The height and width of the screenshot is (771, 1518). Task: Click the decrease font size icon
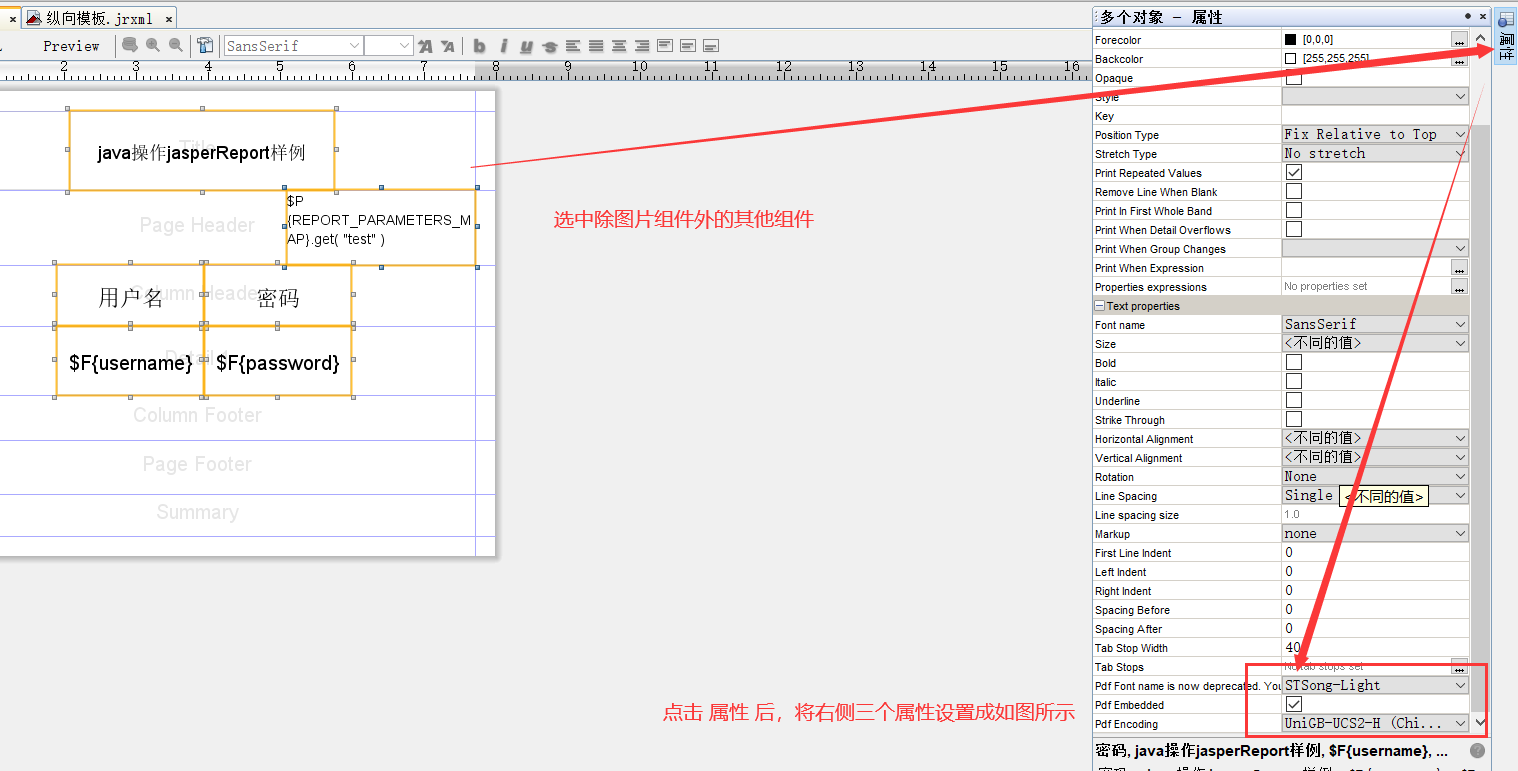click(x=448, y=45)
